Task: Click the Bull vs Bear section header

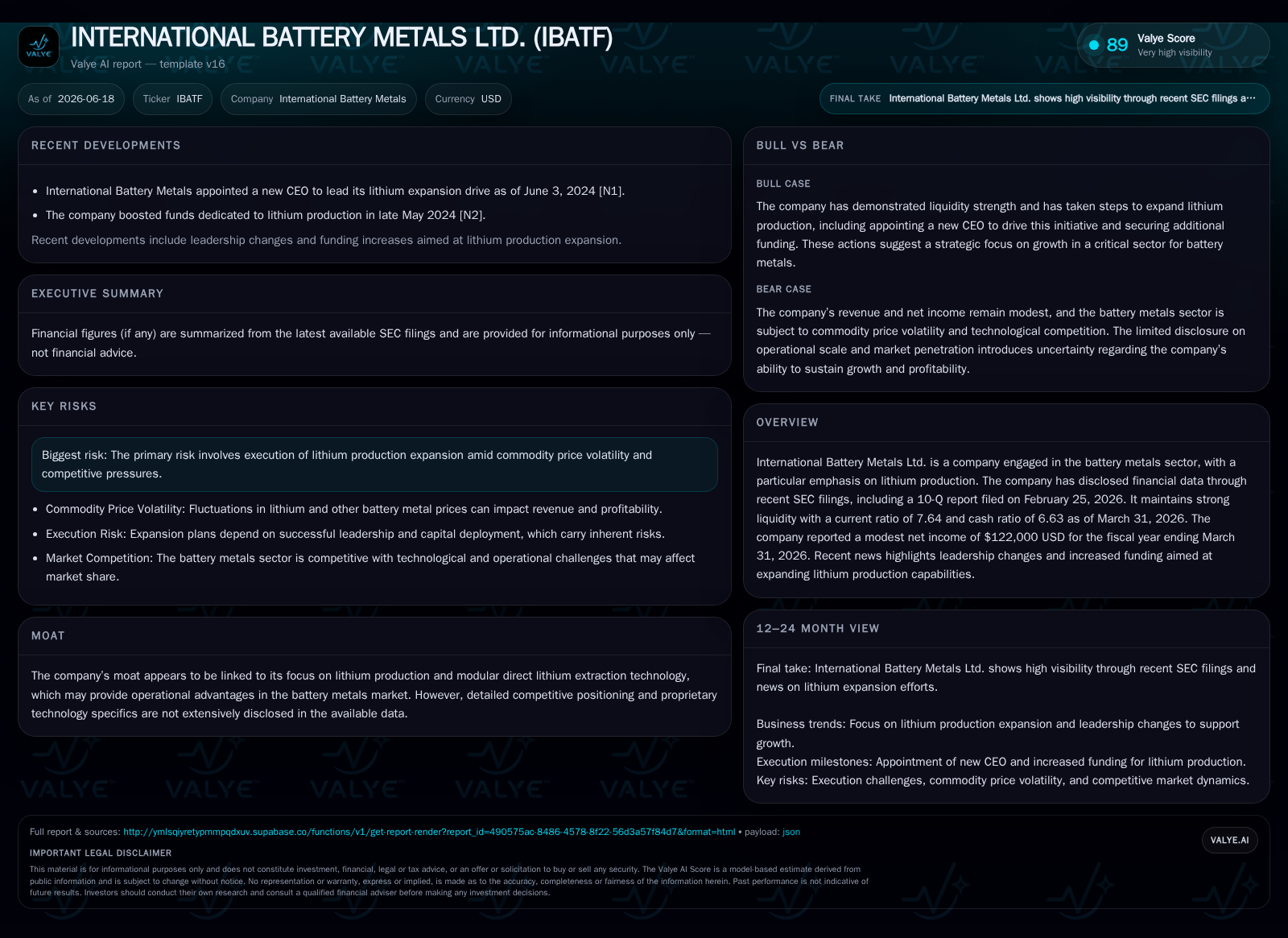Action: coord(800,146)
